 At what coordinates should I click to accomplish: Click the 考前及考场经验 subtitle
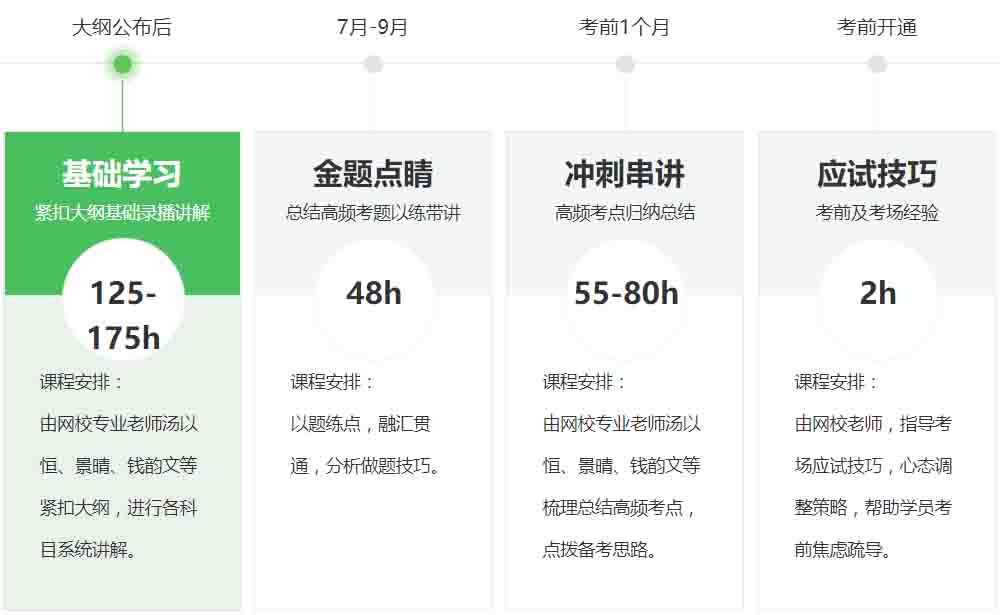pos(877,213)
